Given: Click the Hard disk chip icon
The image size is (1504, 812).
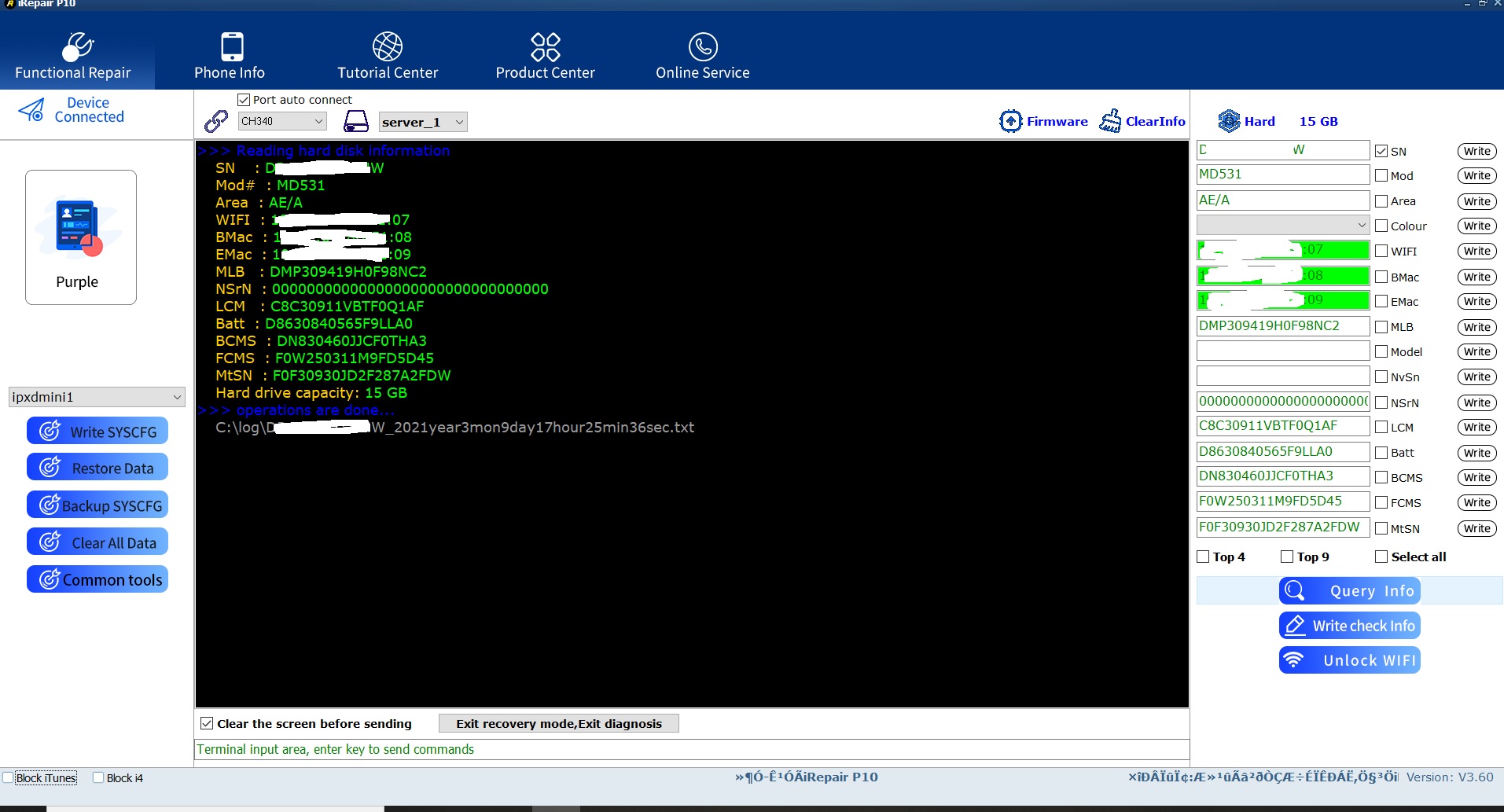Looking at the screenshot, I should (x=1229, y=121).
